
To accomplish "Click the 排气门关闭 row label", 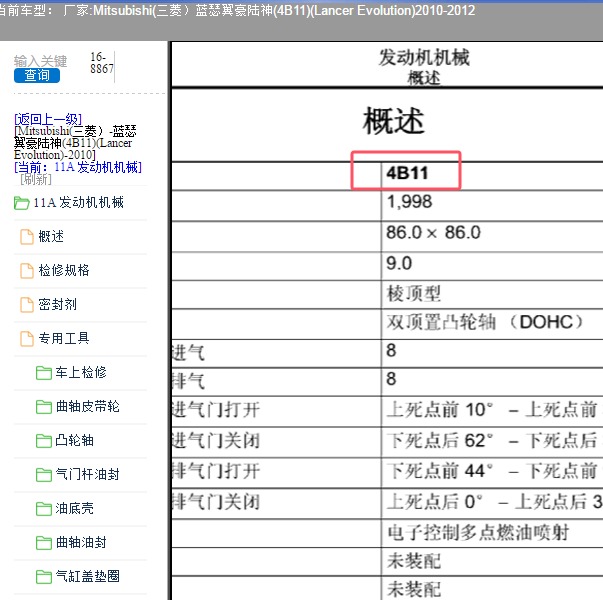I will tap(216, 502).
